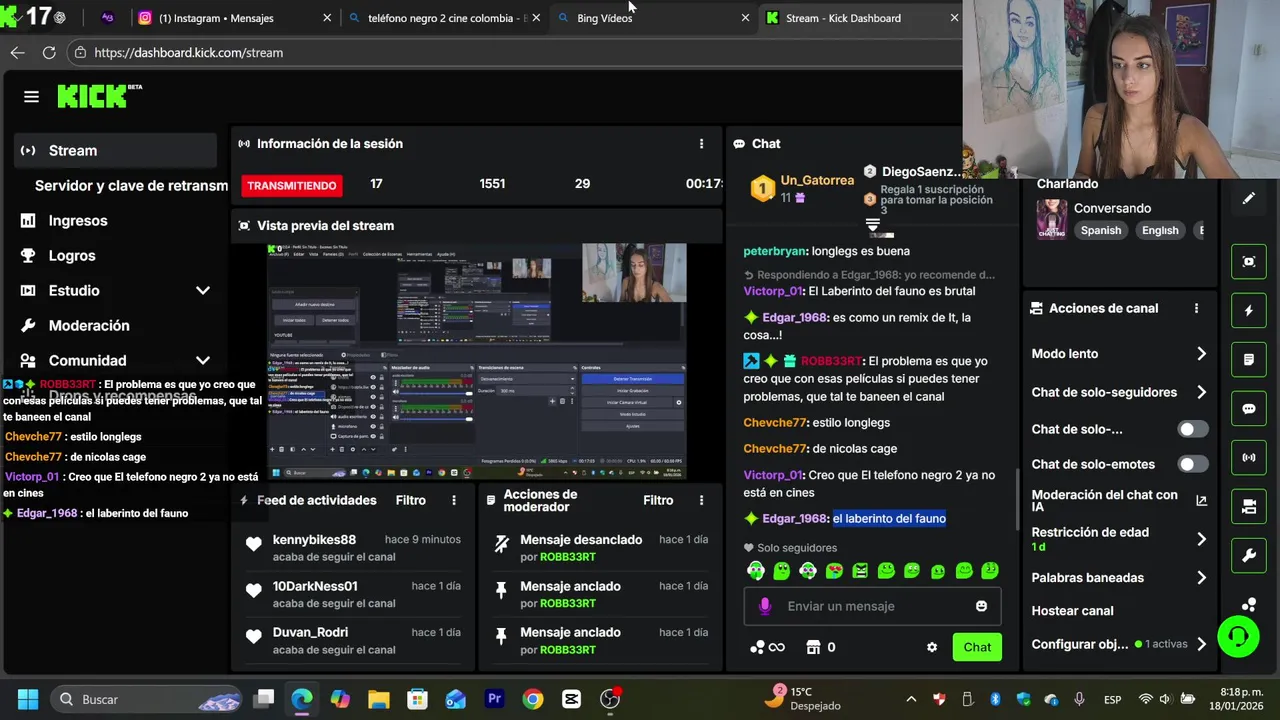Click the channel points infinity icon
This screenshot has width=1280, height=720.
click(768, 647)
